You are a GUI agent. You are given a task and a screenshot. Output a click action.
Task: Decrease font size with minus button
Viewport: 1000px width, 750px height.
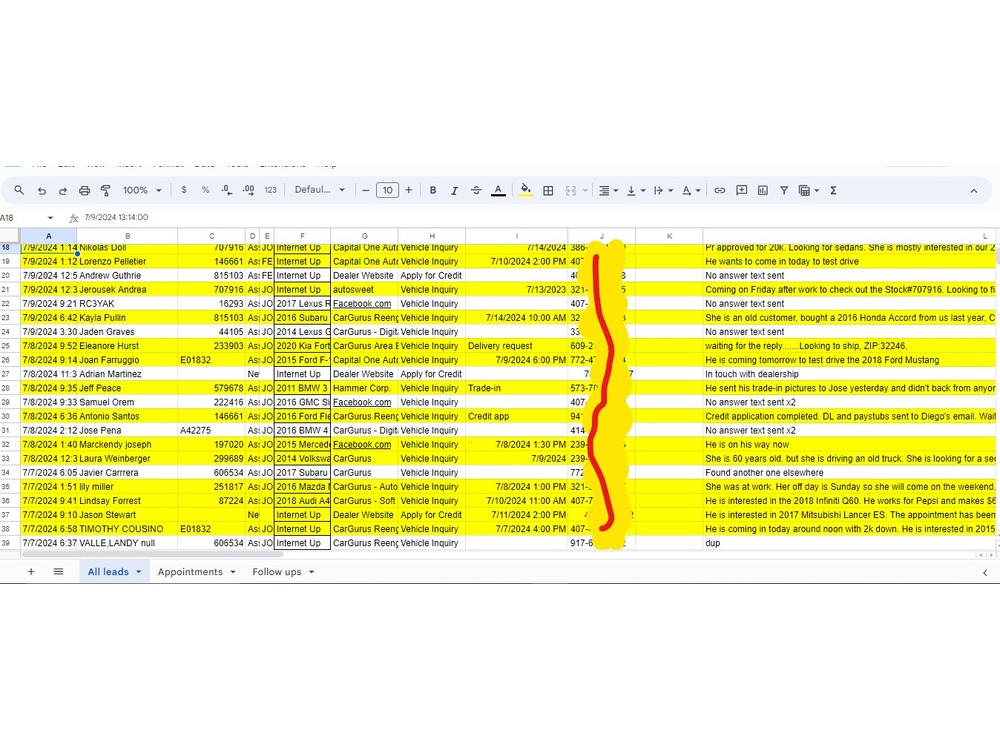click(365, 190)
